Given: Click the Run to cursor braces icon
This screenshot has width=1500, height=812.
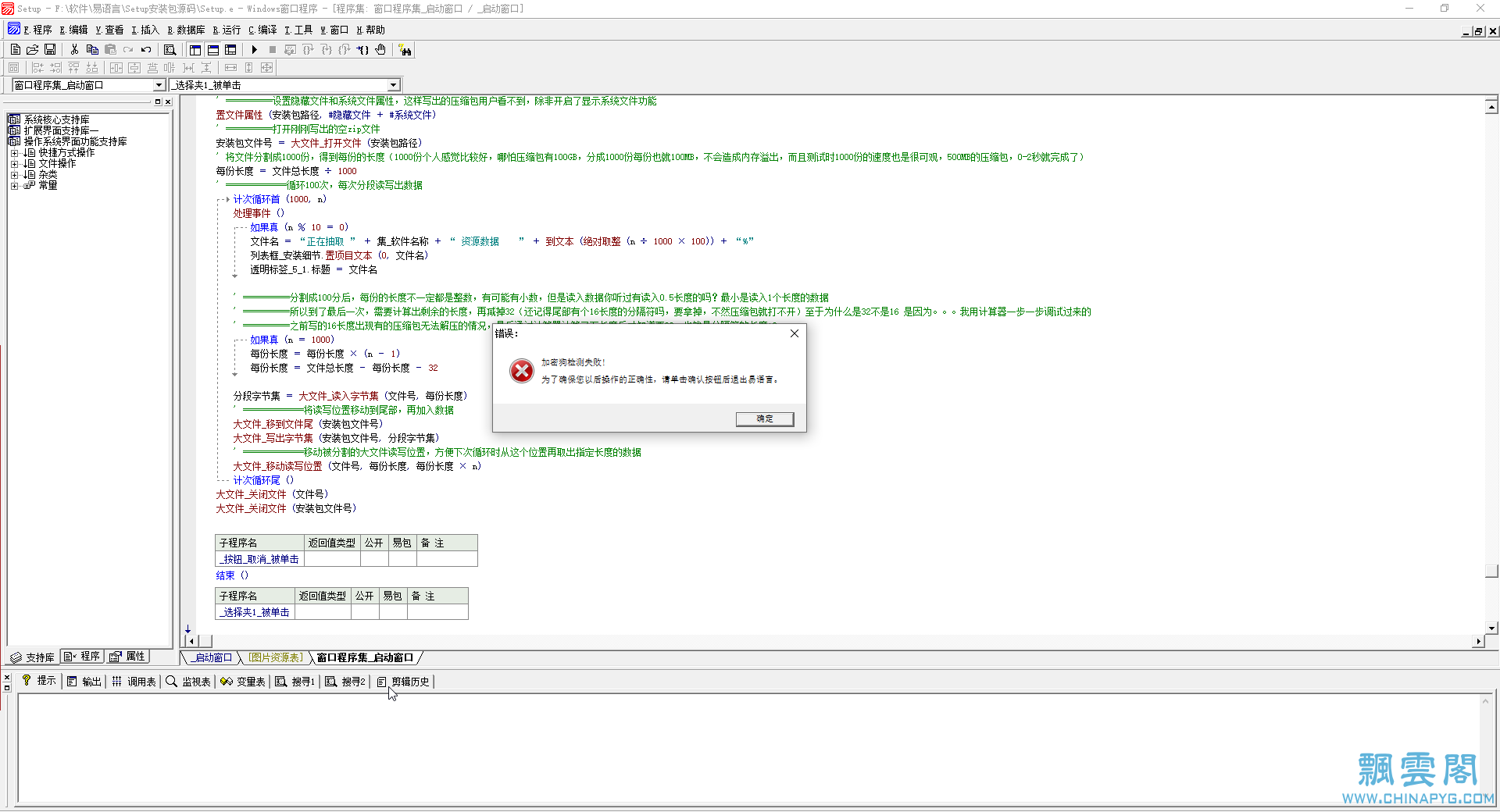Looking at the screenshot, I should (362, 49).
